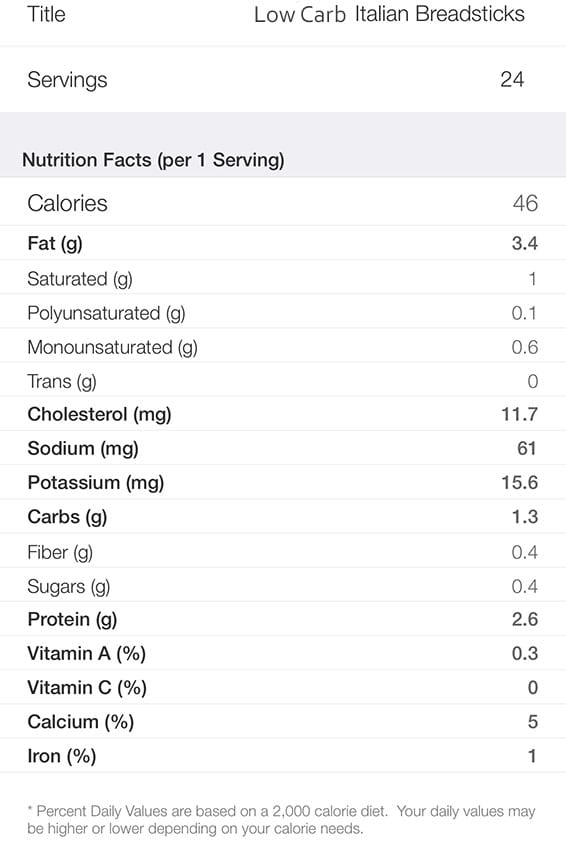The height and width of the screenshot is (864, 566).
Task: Select the Saturated (g) row
Action: 283,278
